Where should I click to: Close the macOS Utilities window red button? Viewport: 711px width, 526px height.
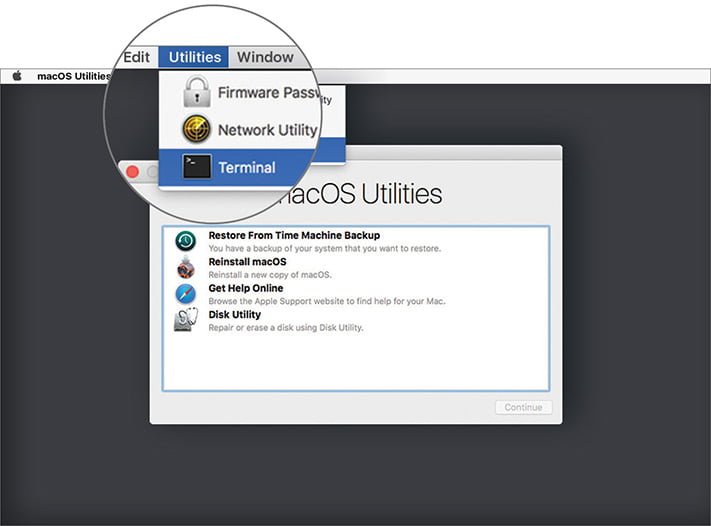point(132,171)
